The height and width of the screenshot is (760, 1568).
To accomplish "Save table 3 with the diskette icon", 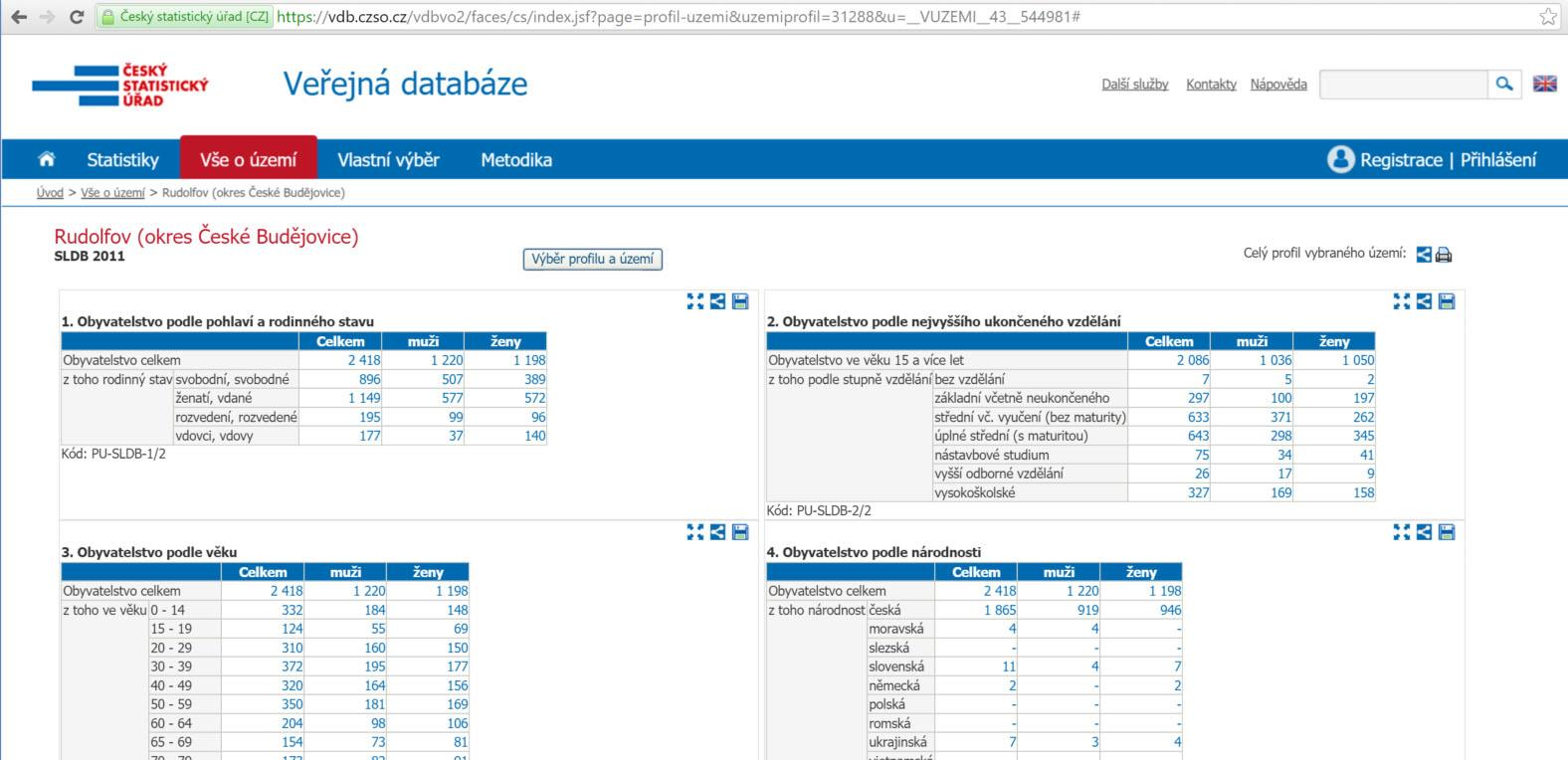I will (740, 532).
